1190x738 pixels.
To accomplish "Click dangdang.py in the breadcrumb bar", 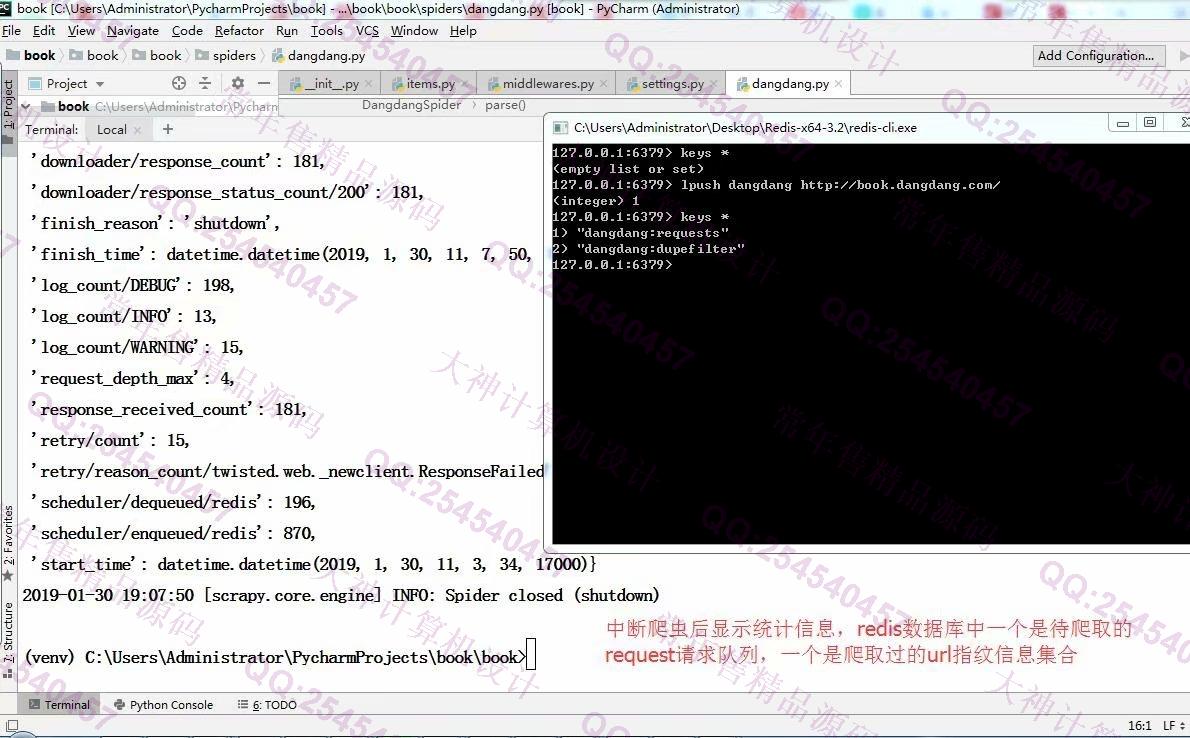I will click(319, 55).
